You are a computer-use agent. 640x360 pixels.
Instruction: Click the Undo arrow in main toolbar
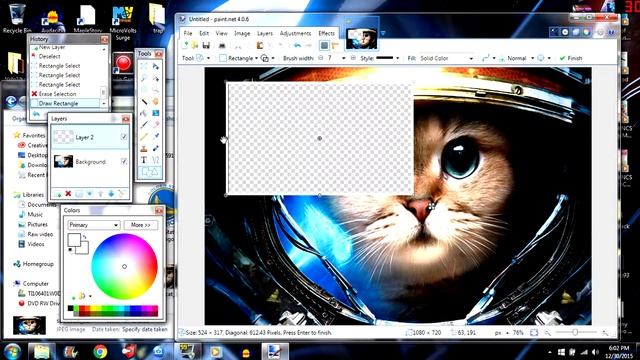297,45
